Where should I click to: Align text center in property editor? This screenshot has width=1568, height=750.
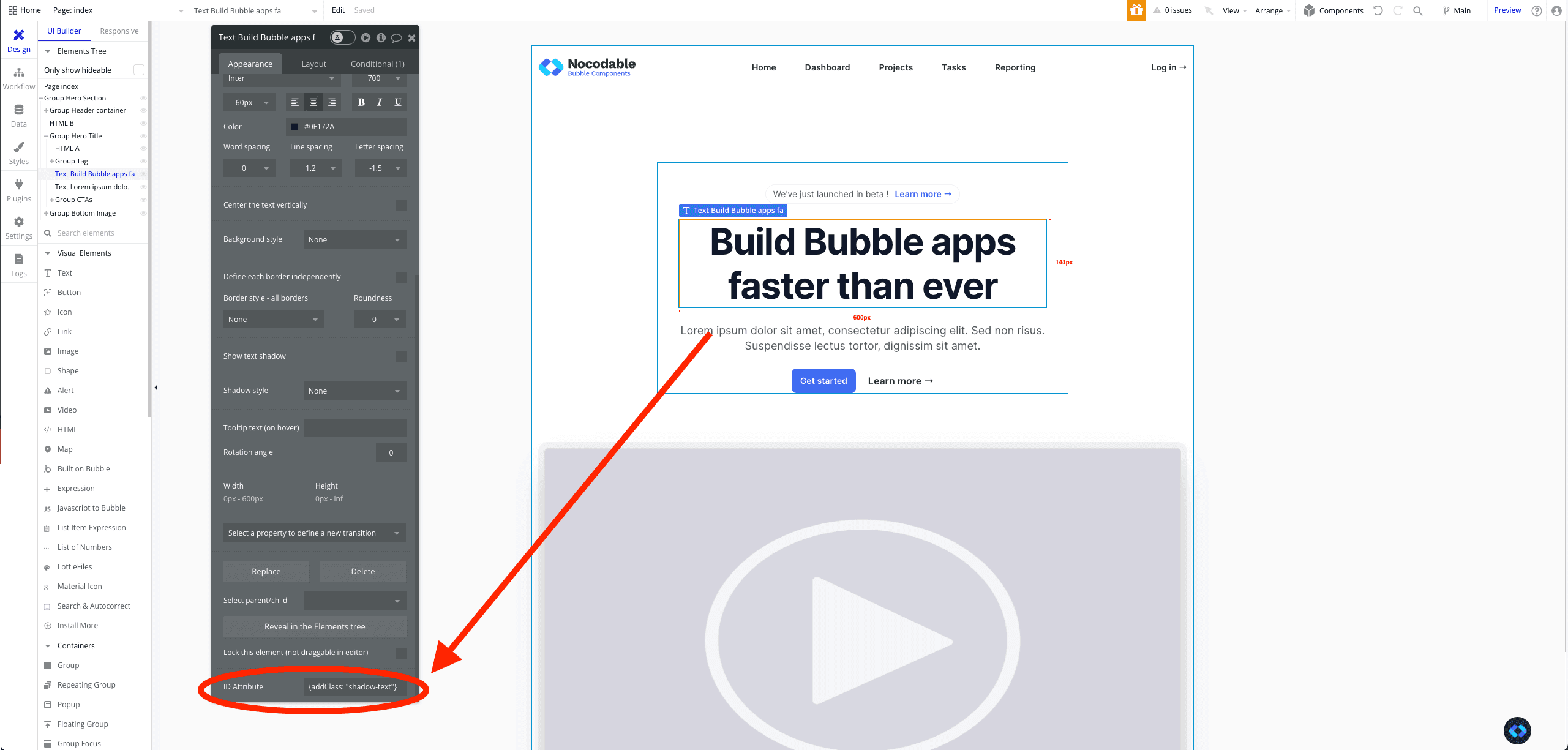pyautogui.click(x=313, y=102)
